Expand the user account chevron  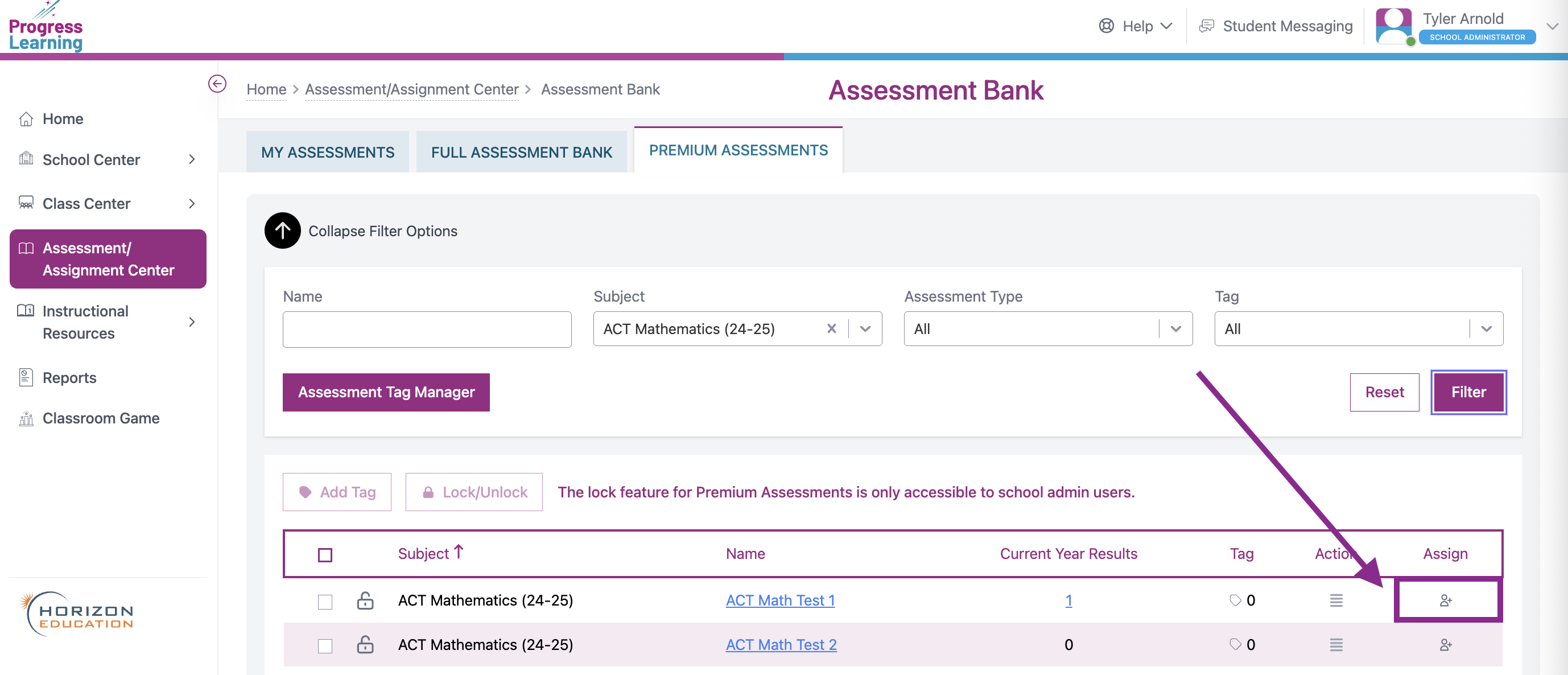point(1552,26)
